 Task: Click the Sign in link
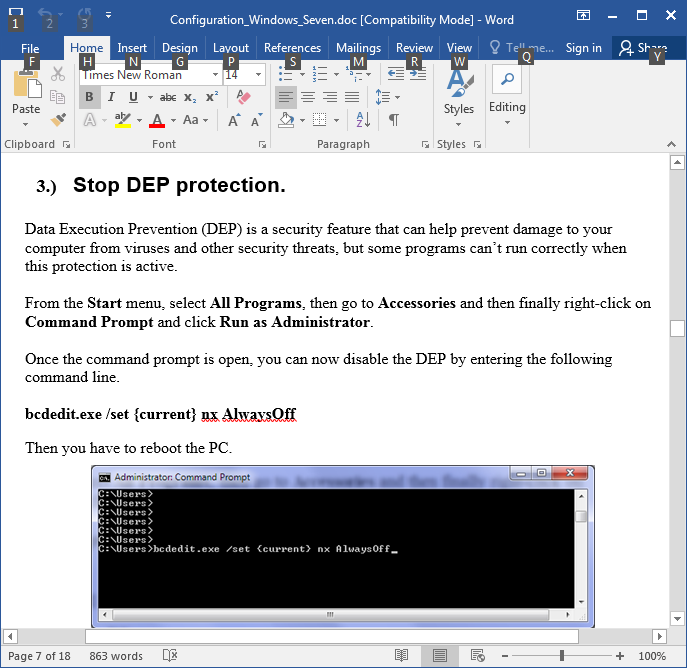point(583,48)
